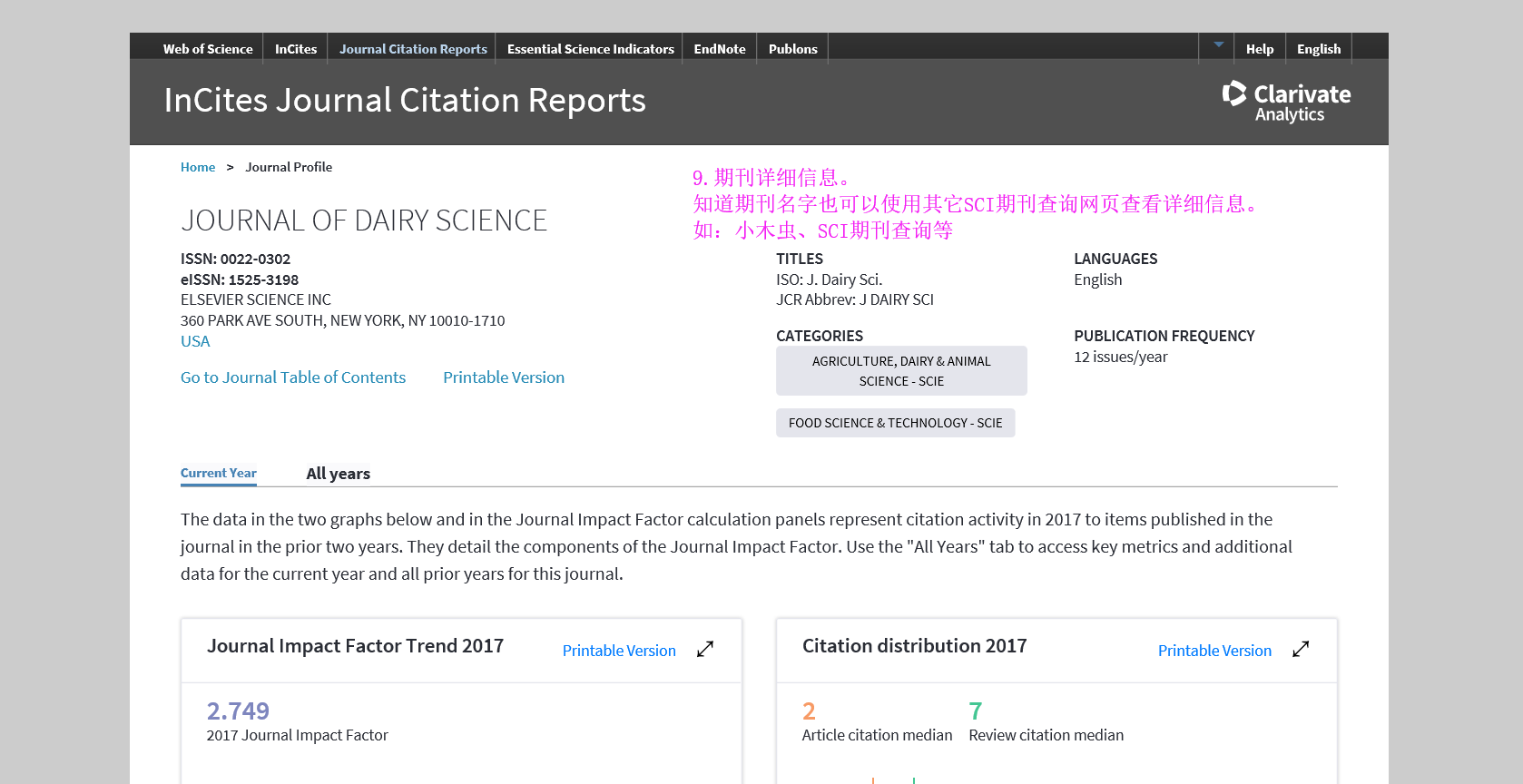Go to the Home breadcrumb
1523x784 pixels.
point(198,167)
